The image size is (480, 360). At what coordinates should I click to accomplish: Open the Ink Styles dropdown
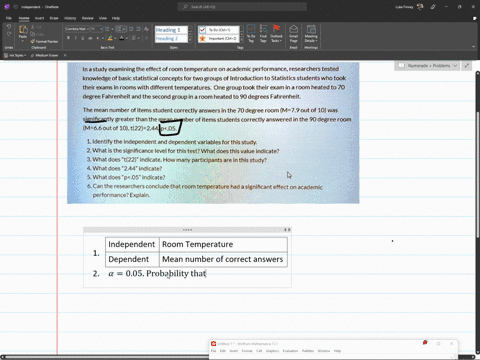tap(15, 55)
